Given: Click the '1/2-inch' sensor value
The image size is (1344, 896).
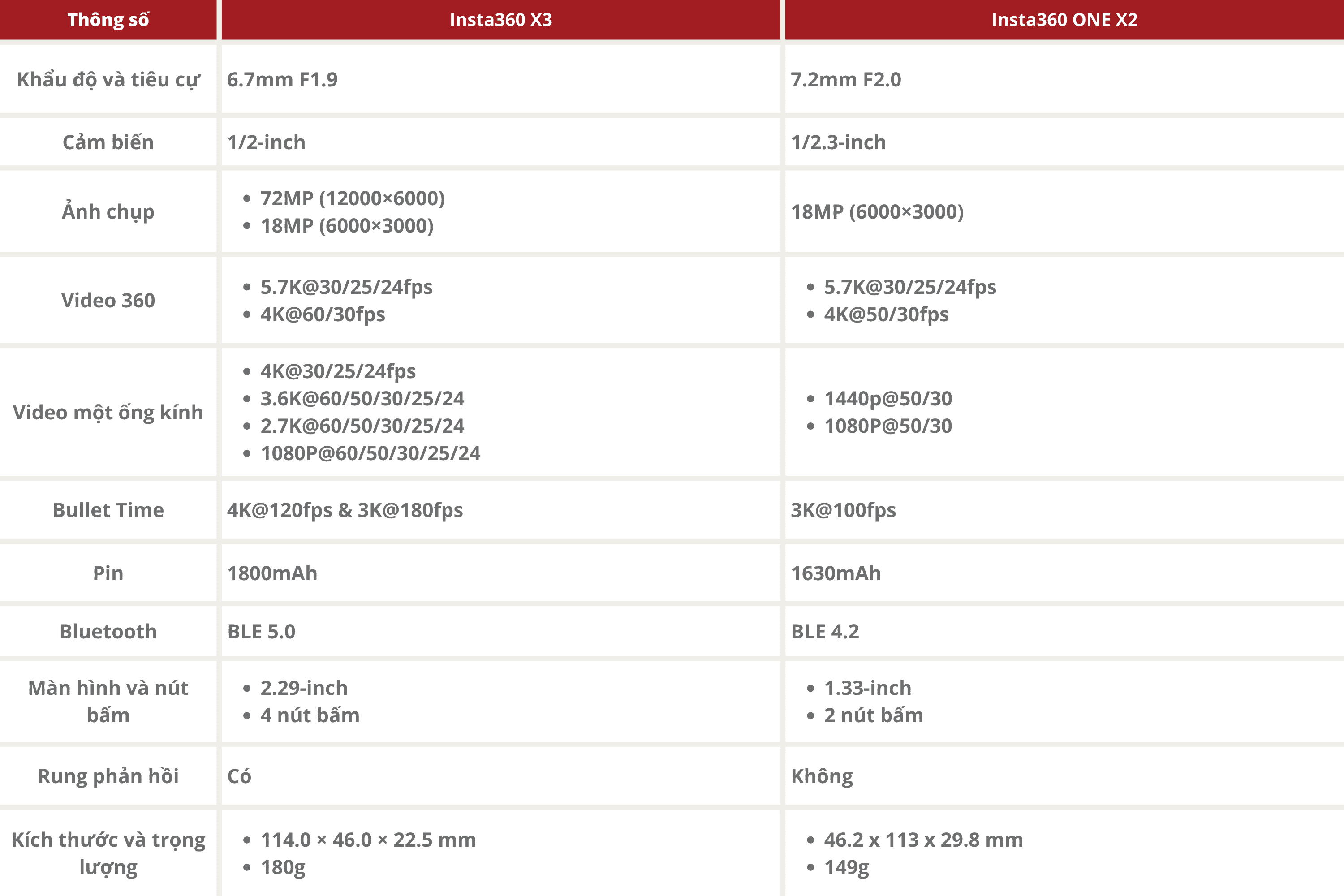Looking at the screenshot, I should tap(266, 142).
